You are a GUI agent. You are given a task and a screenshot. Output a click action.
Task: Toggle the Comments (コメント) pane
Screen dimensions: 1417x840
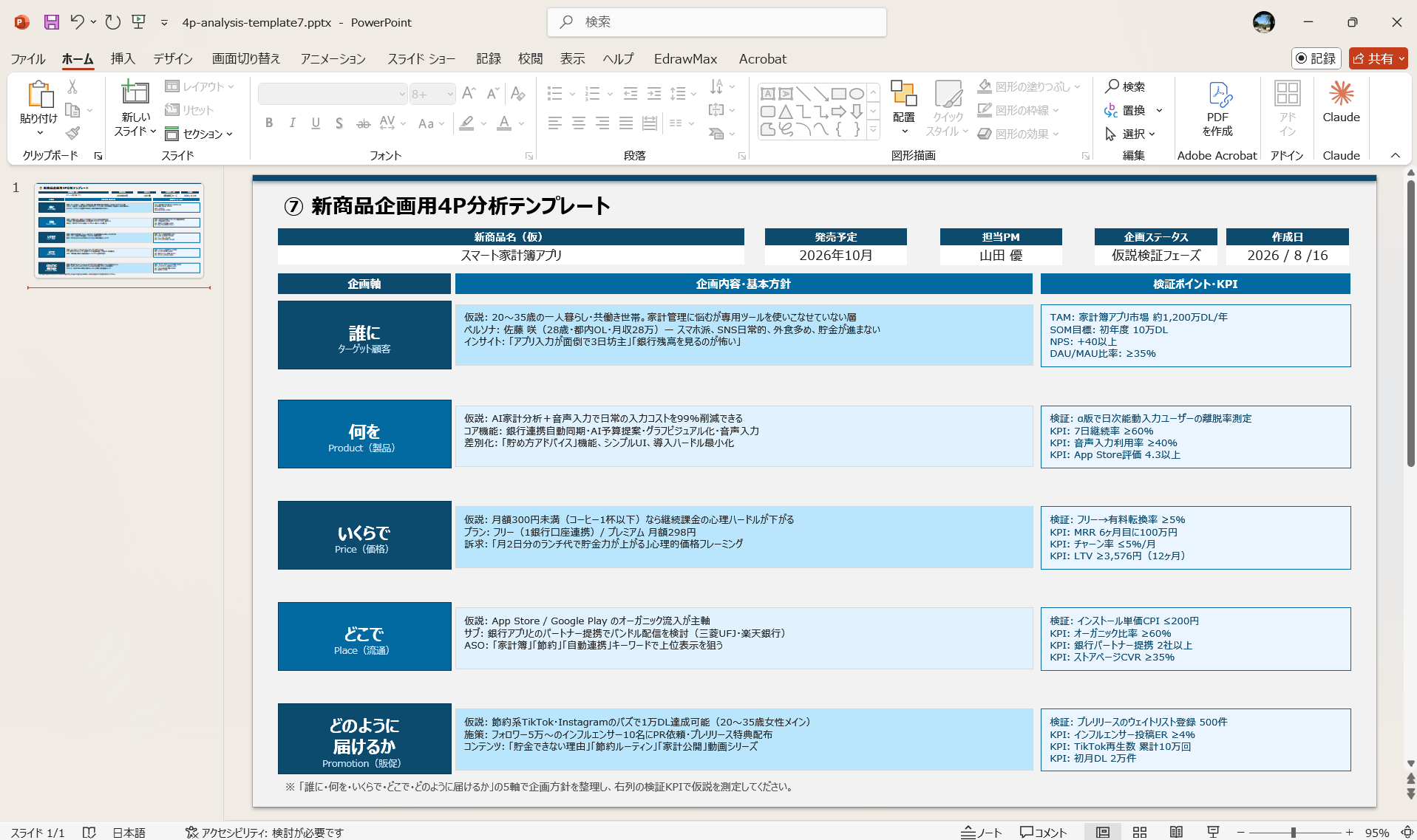(1043, 832)
